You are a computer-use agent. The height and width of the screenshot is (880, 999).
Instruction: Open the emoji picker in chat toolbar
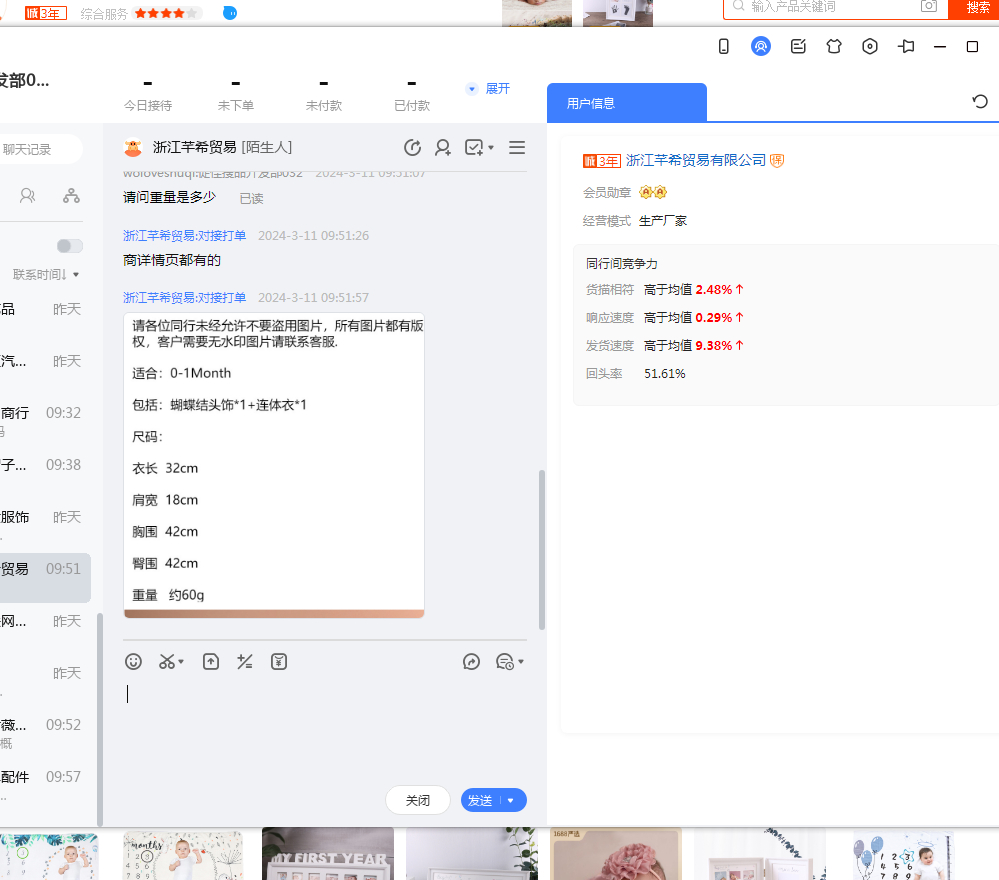[x=134, y=661]
